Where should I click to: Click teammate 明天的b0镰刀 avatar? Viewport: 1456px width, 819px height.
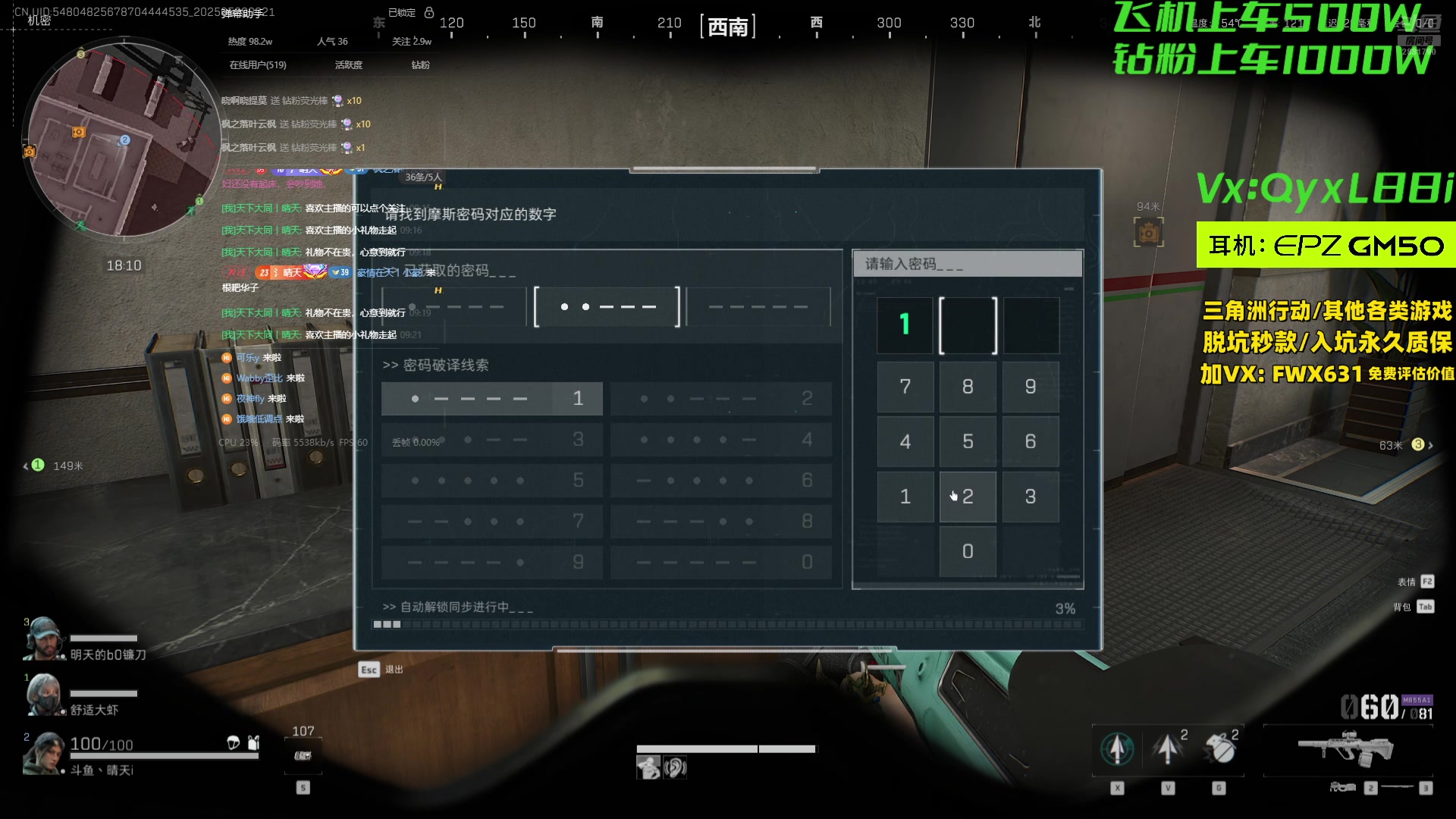tap(44, 639)
